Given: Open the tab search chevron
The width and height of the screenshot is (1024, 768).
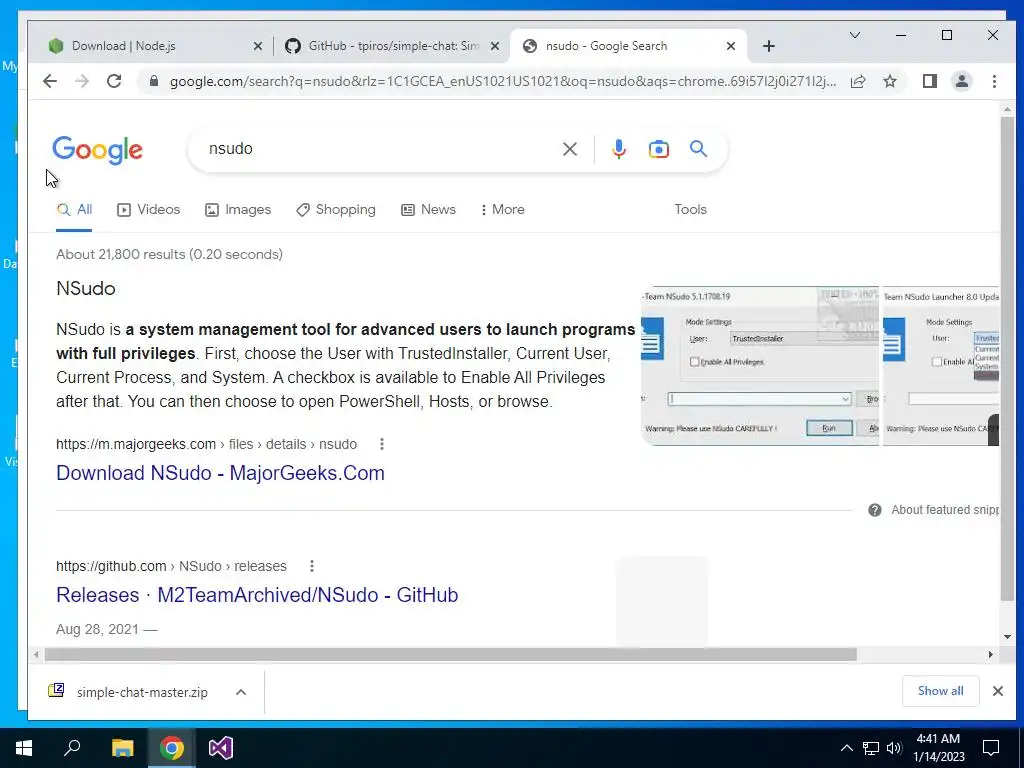Looking at the screenshot, I should coord(854,35).
